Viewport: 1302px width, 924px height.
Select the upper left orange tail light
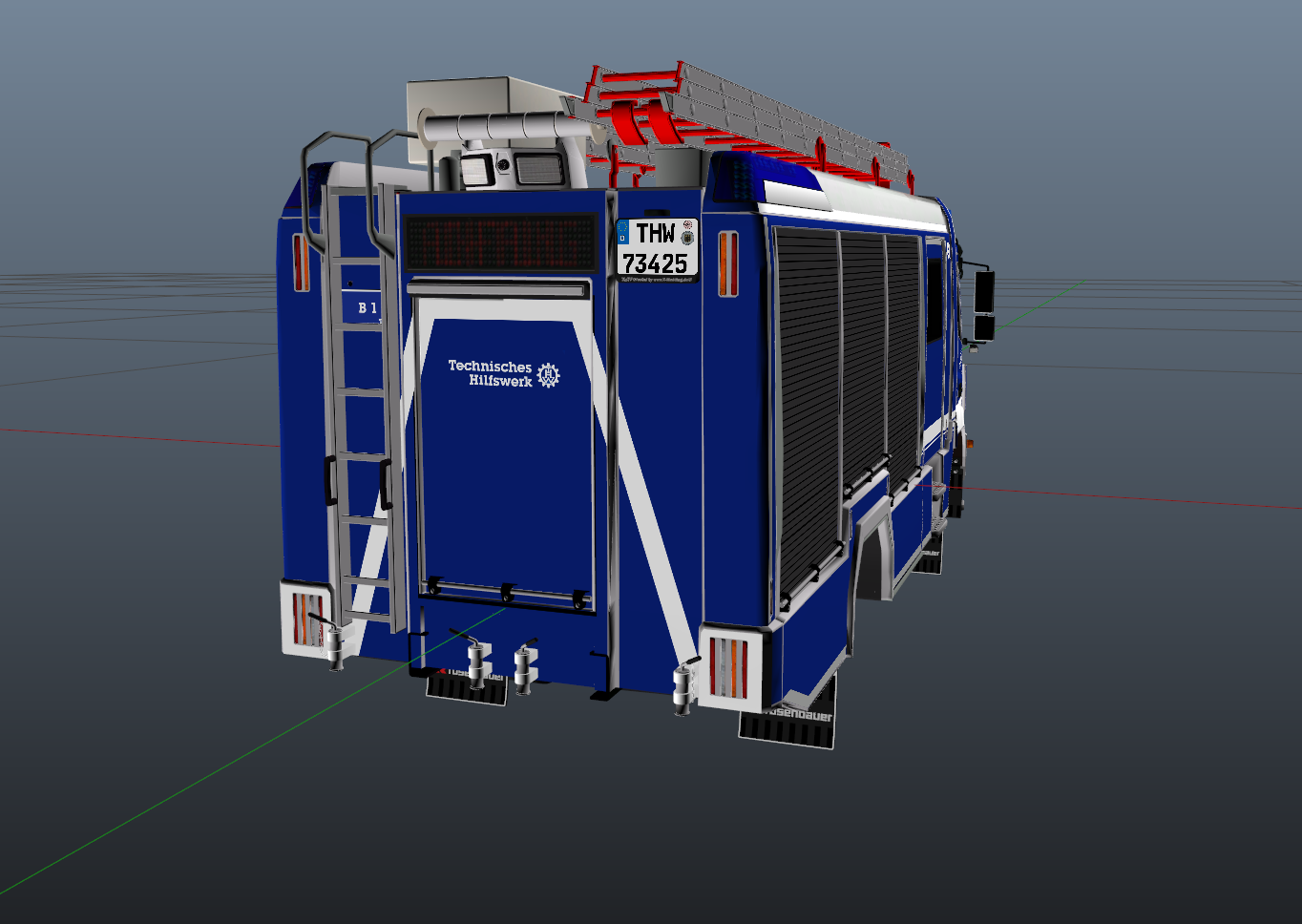(302, 262)
